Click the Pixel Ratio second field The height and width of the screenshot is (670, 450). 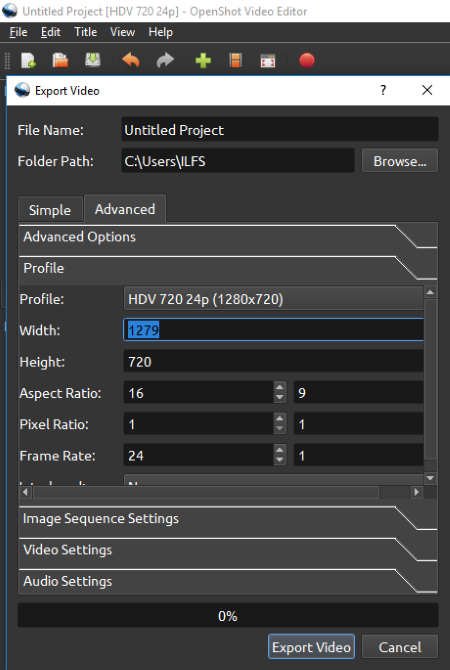359,424
